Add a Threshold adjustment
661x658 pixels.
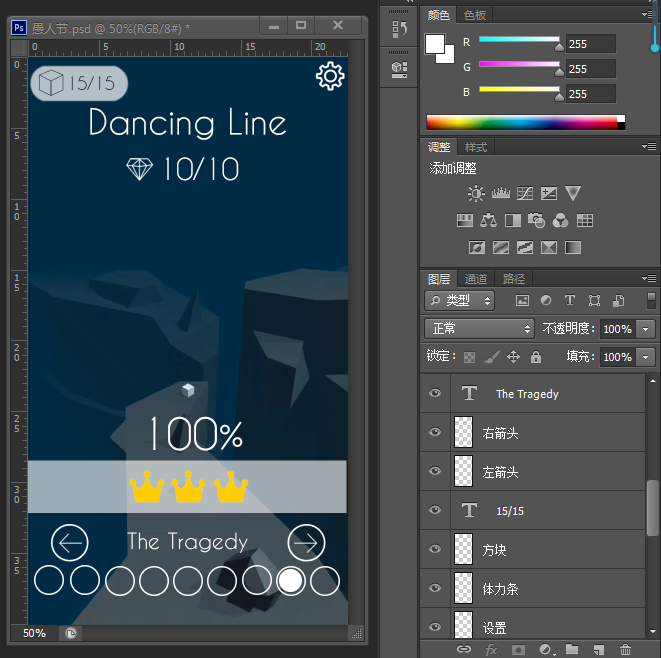click(525, 247)
